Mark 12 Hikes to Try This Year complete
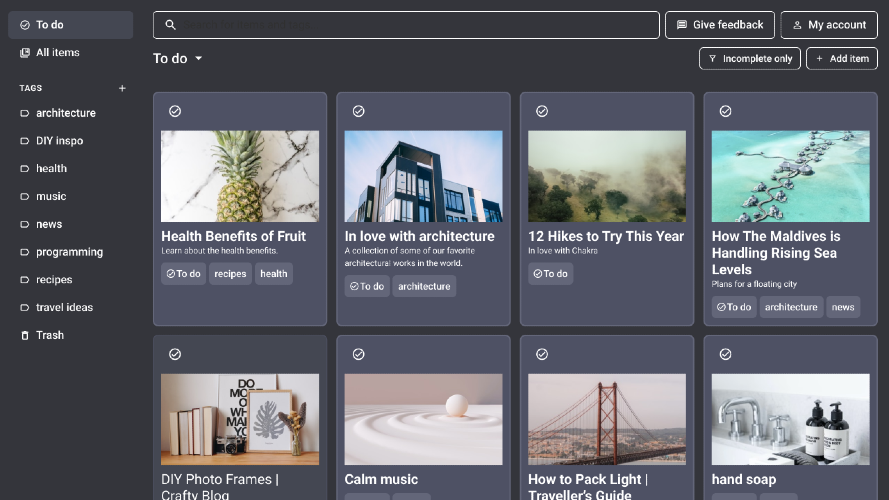 tap(542, 111)
